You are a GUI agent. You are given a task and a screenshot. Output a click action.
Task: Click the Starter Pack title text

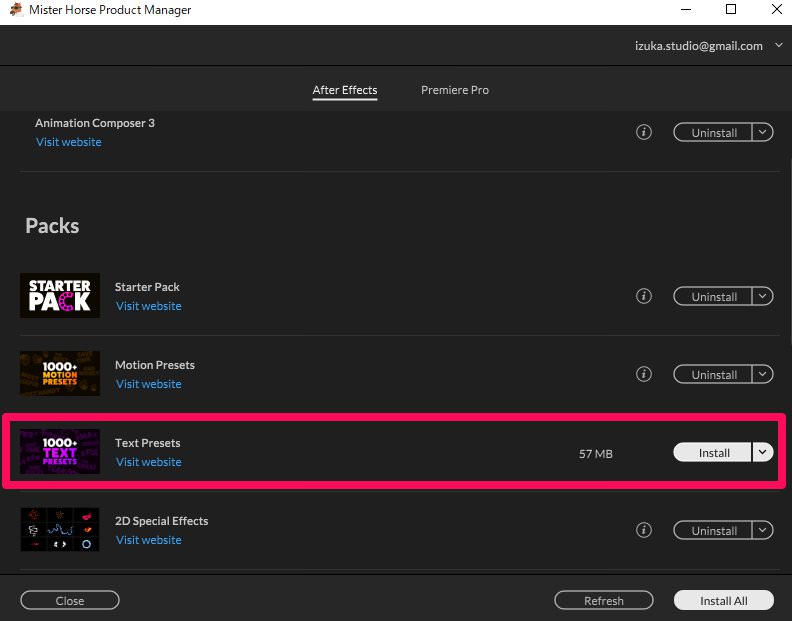tap(147, 287)
